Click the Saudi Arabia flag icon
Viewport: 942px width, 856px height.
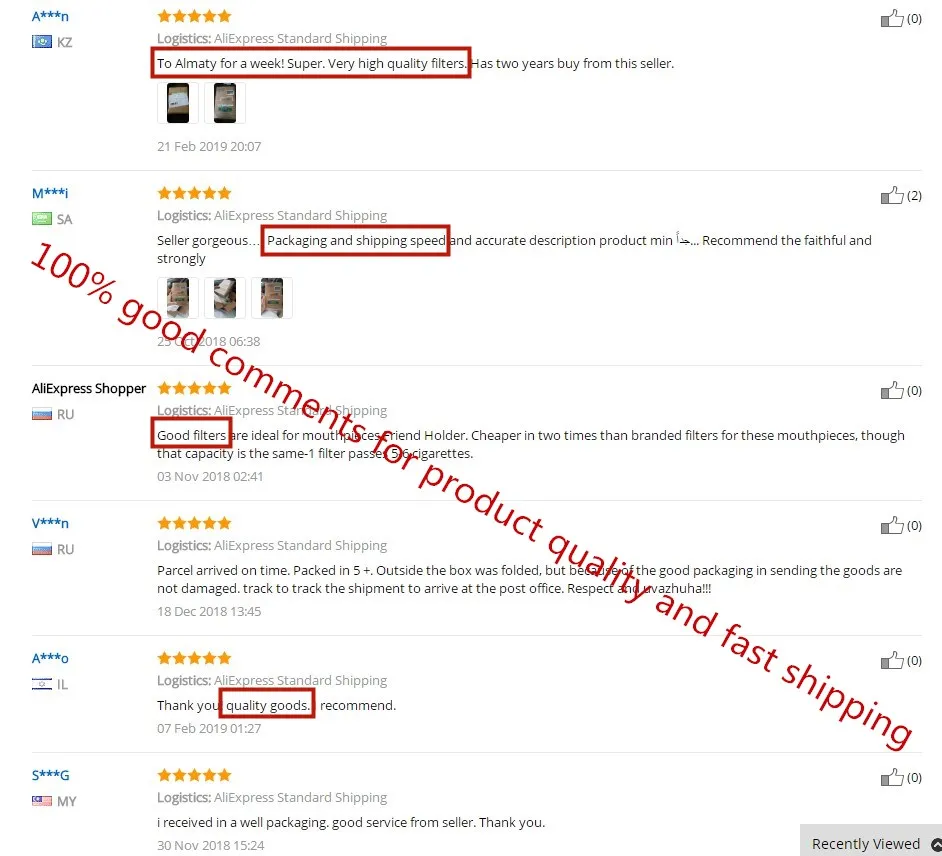pos(42,219)
